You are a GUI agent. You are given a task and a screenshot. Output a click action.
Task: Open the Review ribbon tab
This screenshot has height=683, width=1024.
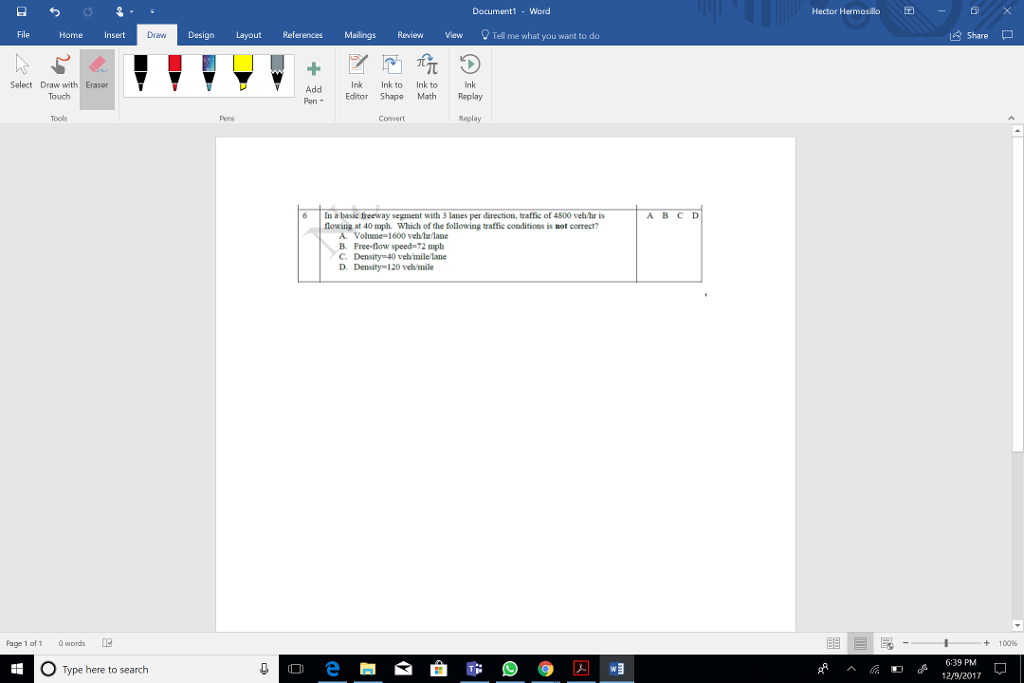pos(410,33)
